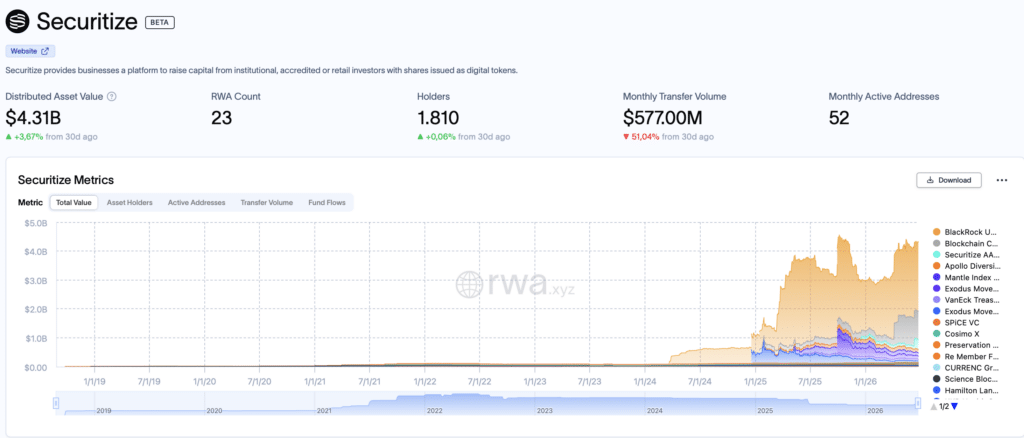The width and height of the screenshot is (1024, 438).
Task: Hide the Securitize AA... legend series
Action: (x=966, y=255)
